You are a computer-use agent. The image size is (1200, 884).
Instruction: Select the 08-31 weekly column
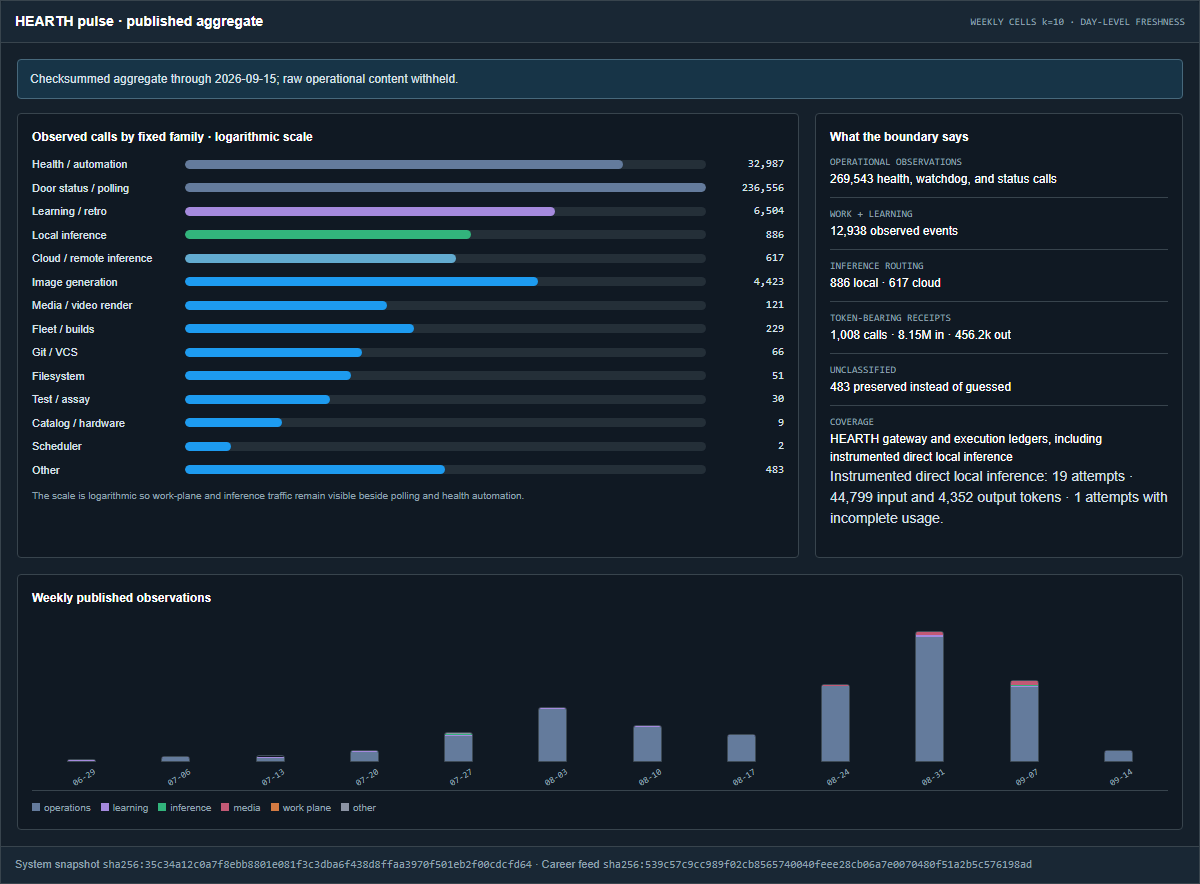click(929, 697)
